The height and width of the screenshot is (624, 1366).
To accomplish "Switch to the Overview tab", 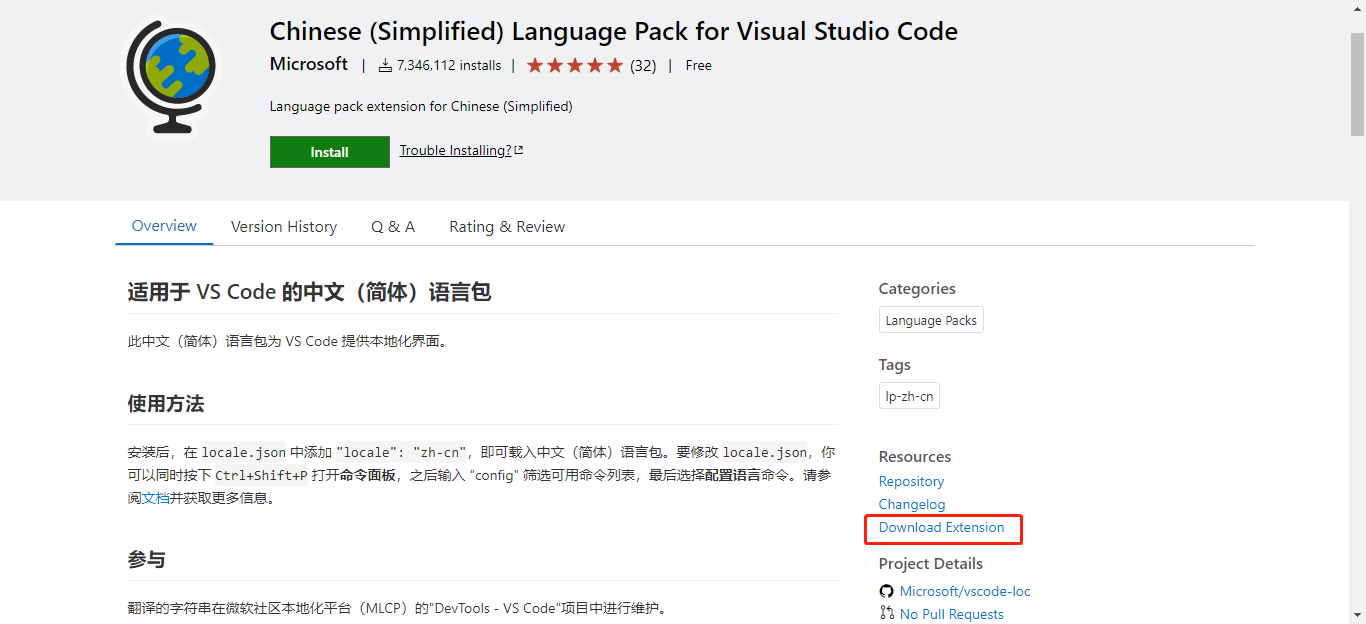I will coord(164,226).
